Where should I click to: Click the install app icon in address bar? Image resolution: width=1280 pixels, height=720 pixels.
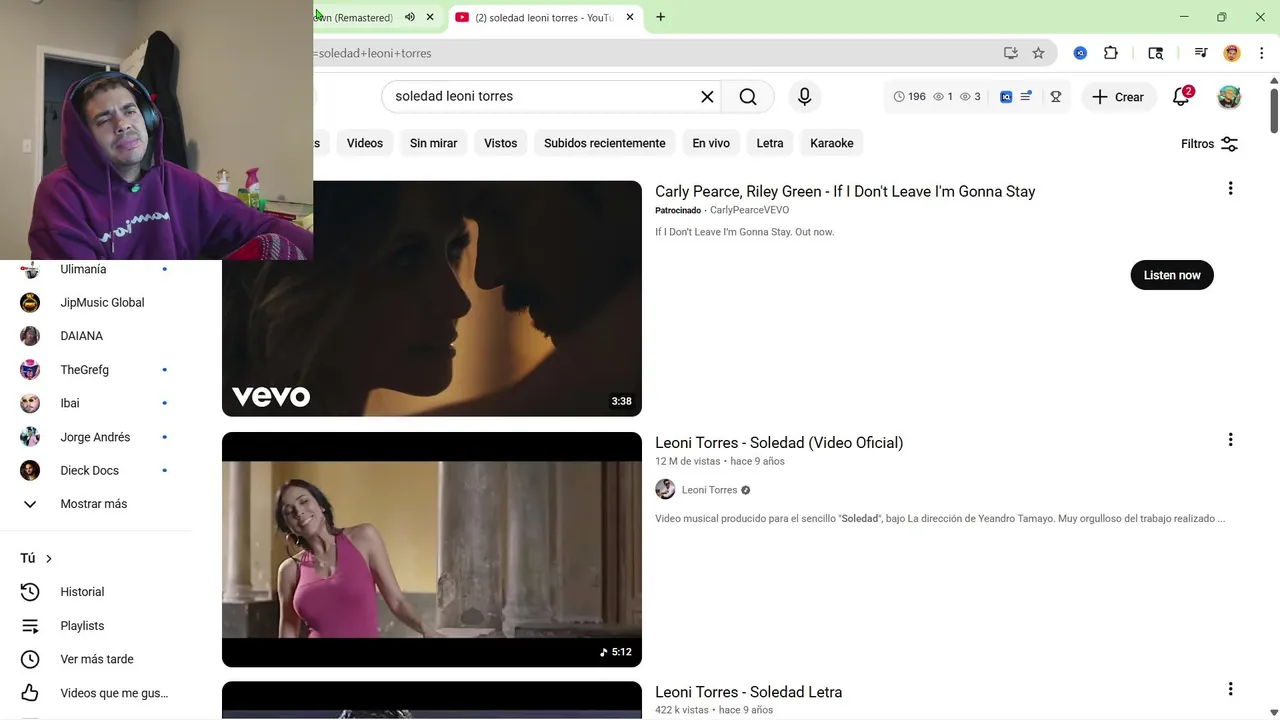(x=1010, y=53)
